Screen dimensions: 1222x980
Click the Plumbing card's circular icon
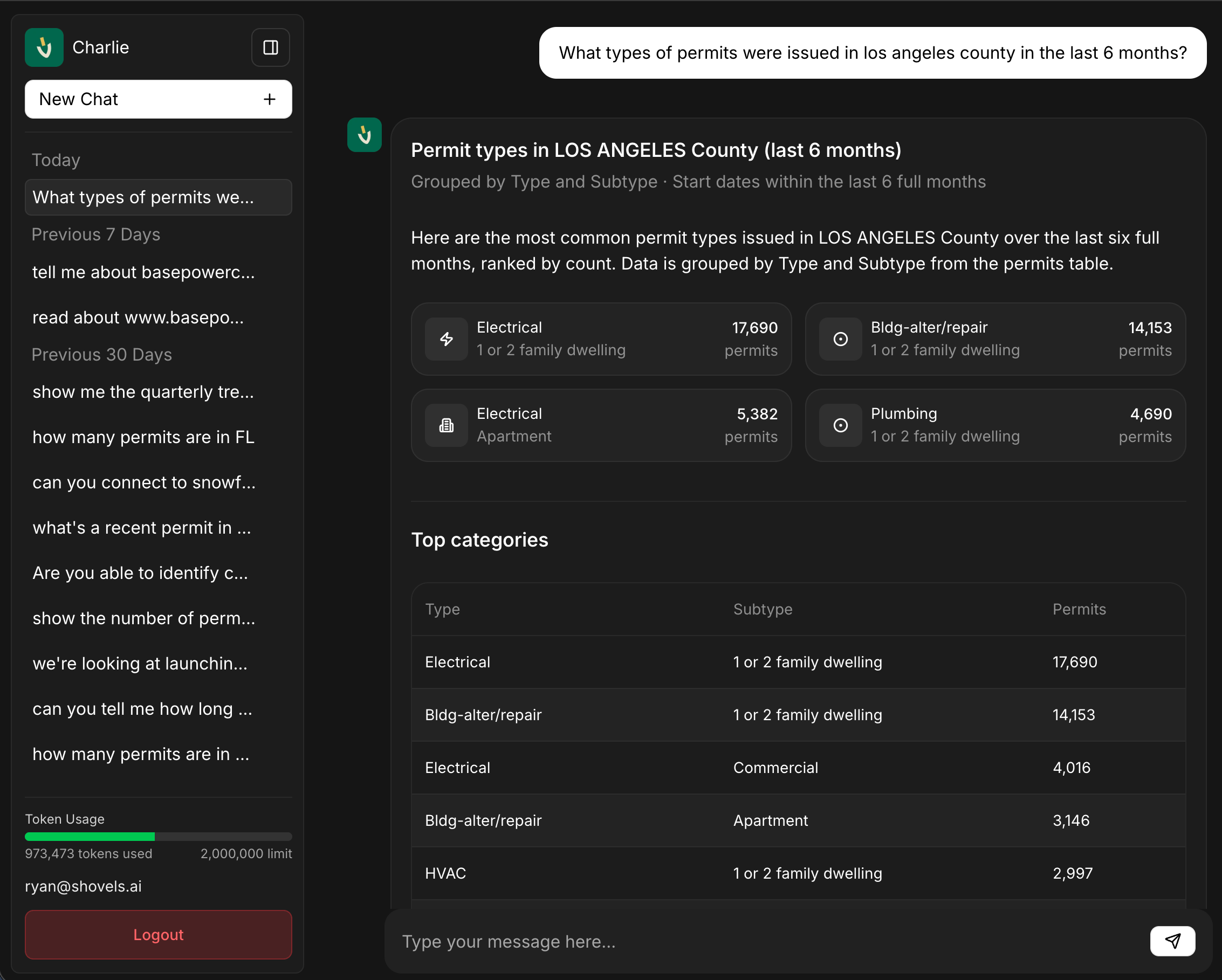tap(841, 425)
